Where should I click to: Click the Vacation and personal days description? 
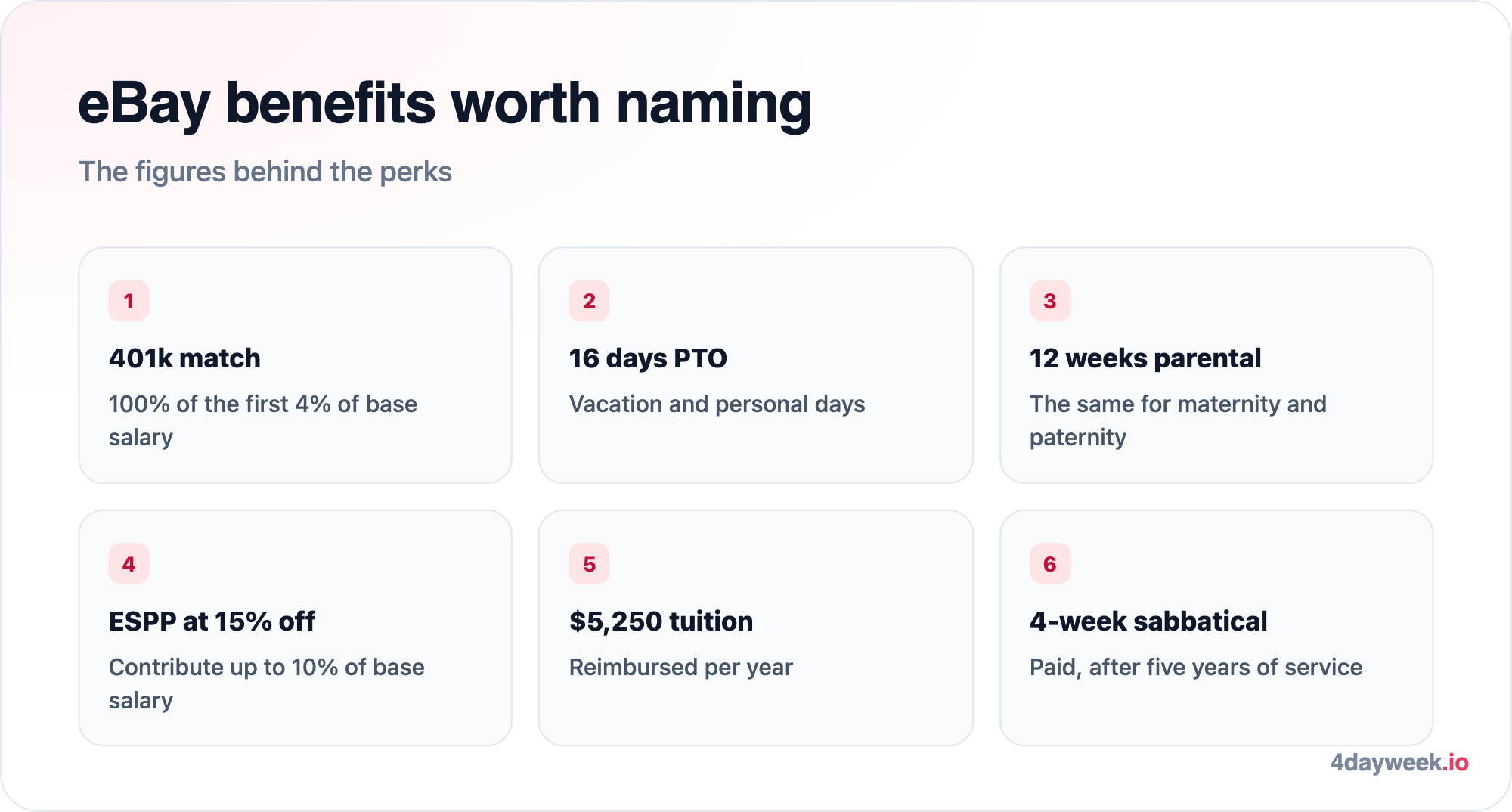717,404
